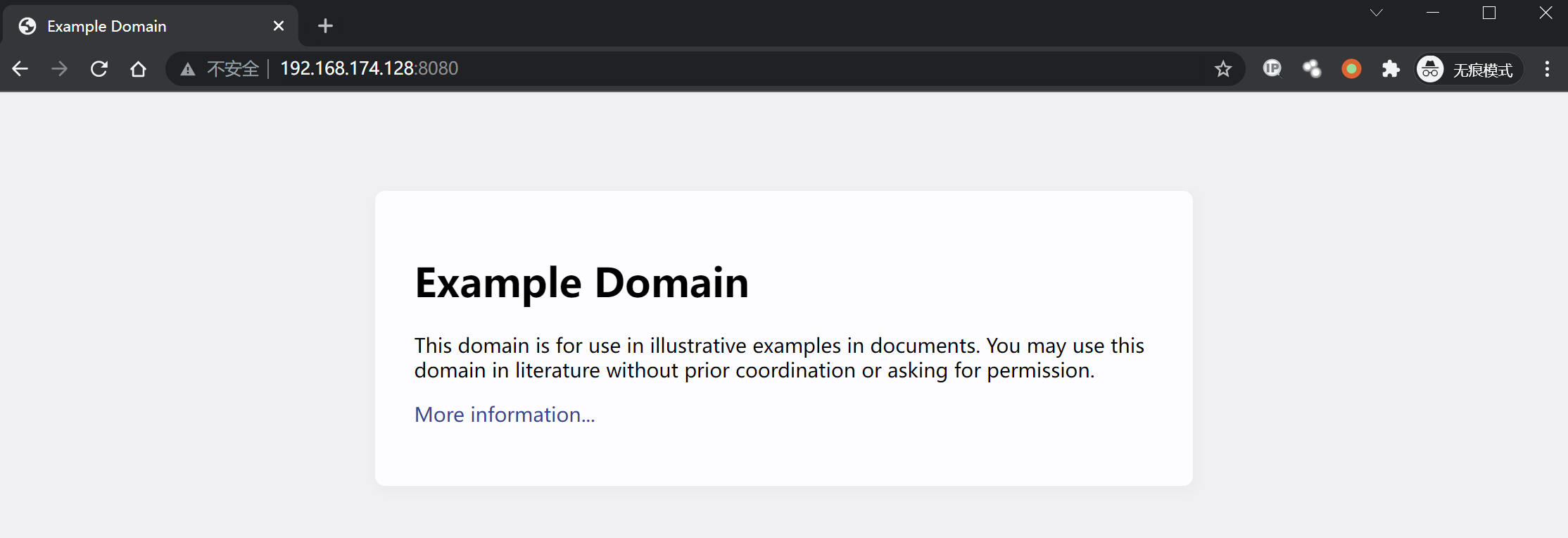Viewport: 1568px width, 538px height.
Task: Click the forward navigation arrow
Action: [60, 68]
